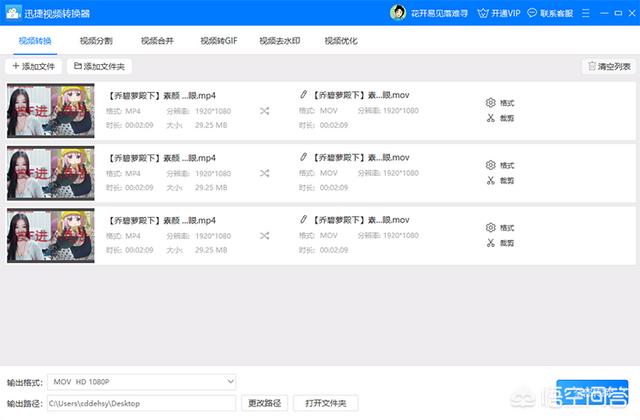Screen dimensions: 640x420
Task: Open the 视频合并 tab
Action: tap(157, 41)
